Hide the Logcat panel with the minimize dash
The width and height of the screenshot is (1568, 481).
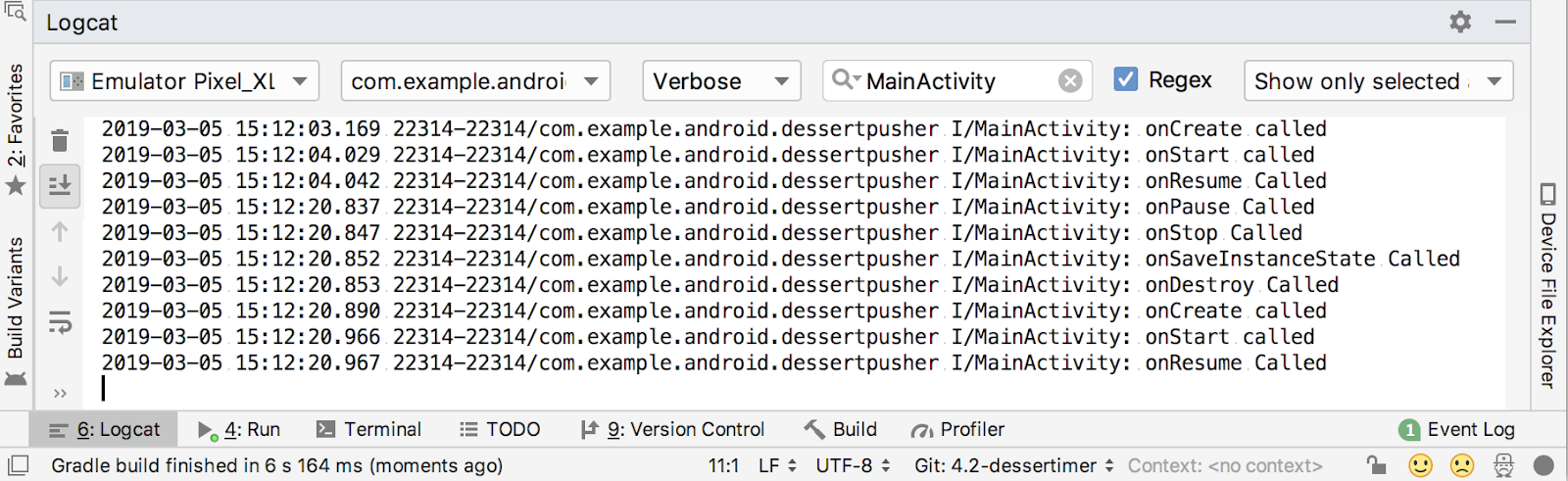1505,22
